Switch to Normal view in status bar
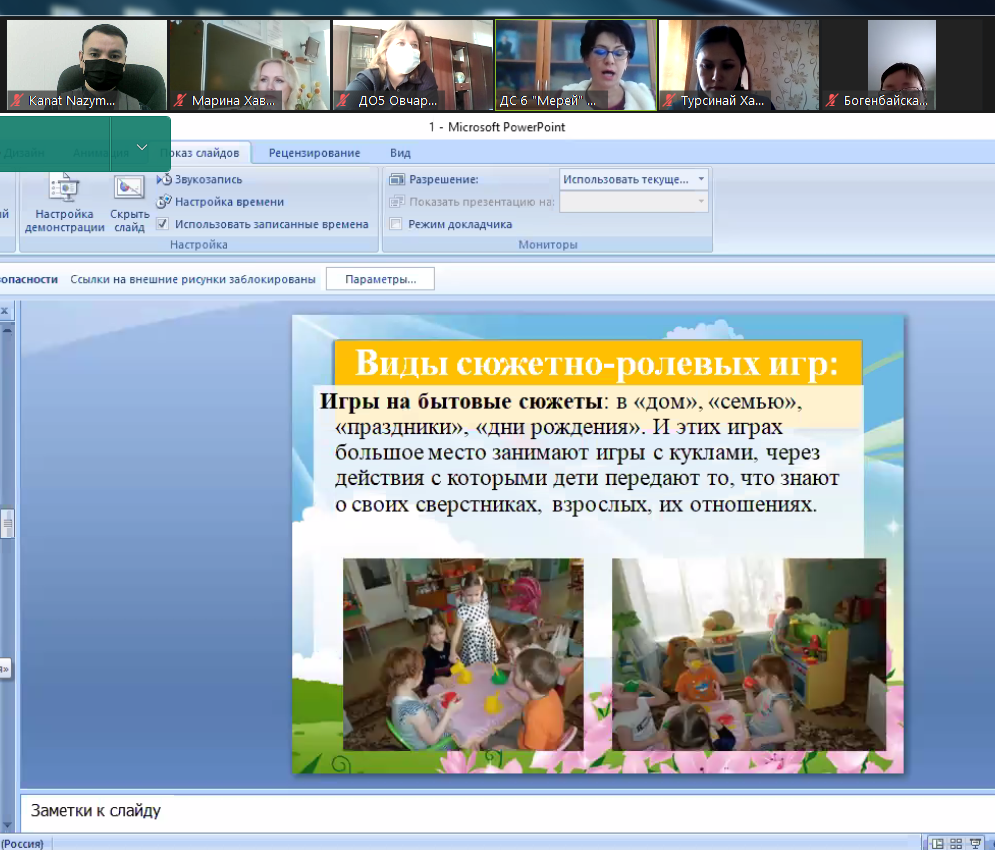The height and width of the screenshot is (850, 995). click(x=937, y=844)
